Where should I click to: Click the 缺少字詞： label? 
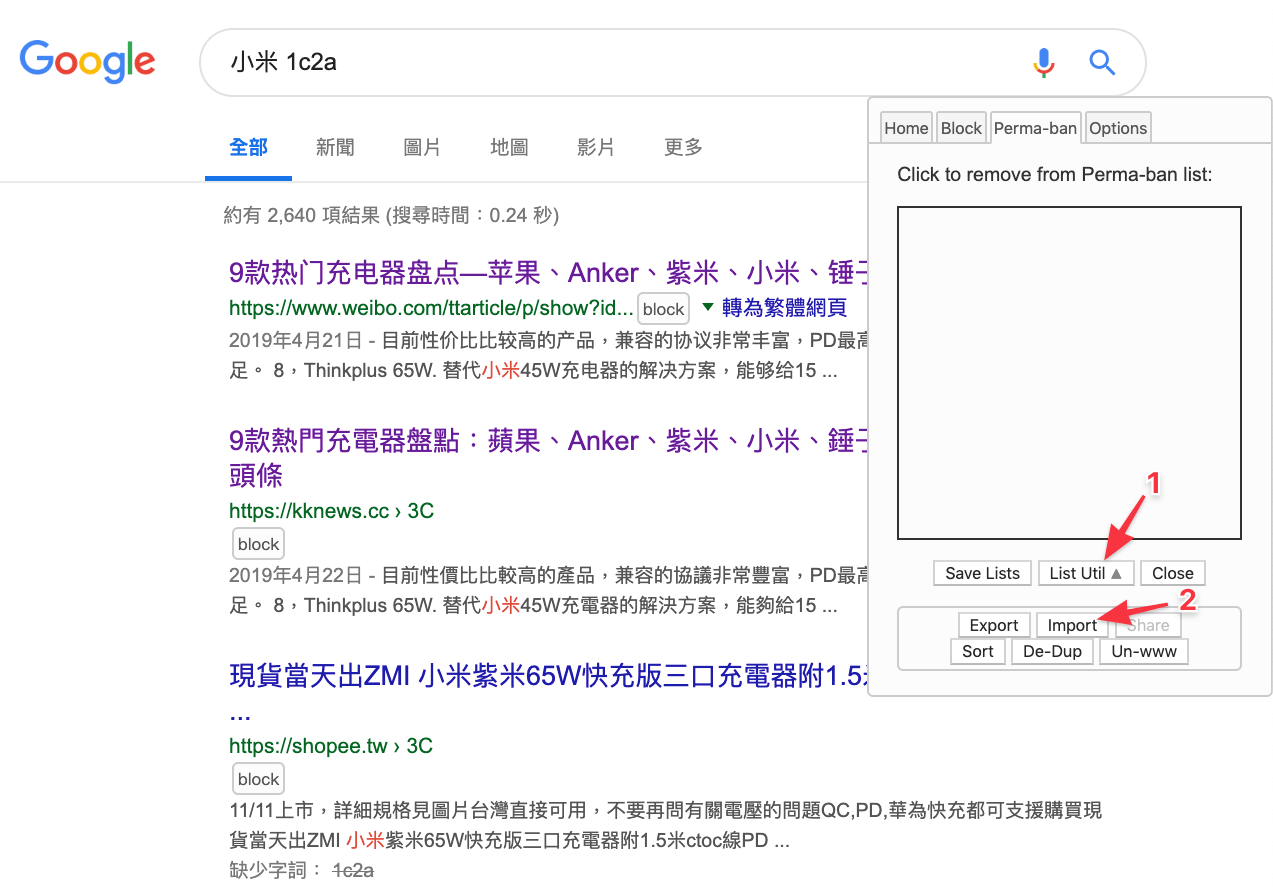pos(277,870)
